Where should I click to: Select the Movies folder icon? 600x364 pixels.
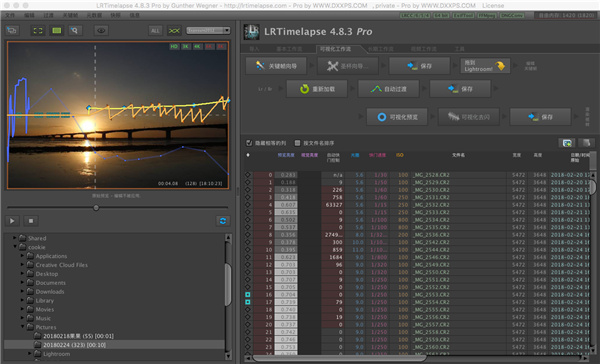click(30, 309)
